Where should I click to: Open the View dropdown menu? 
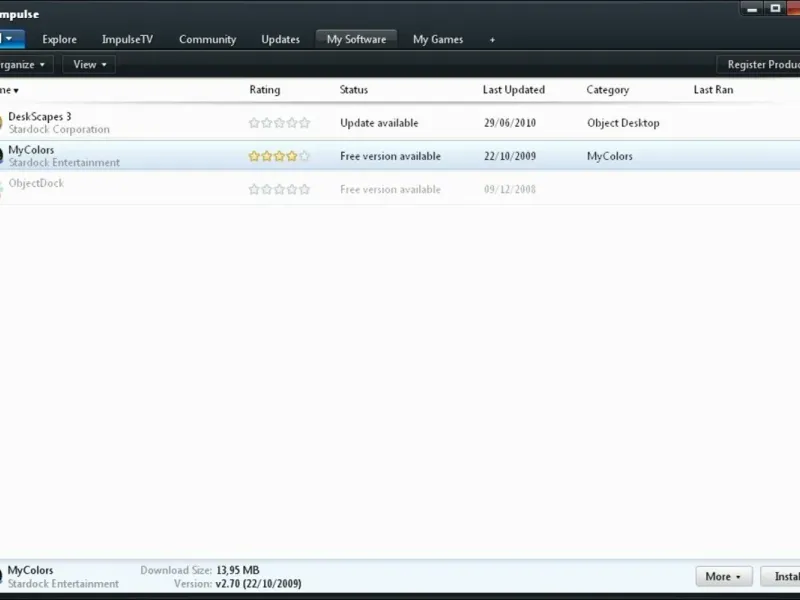coord(89,64)
